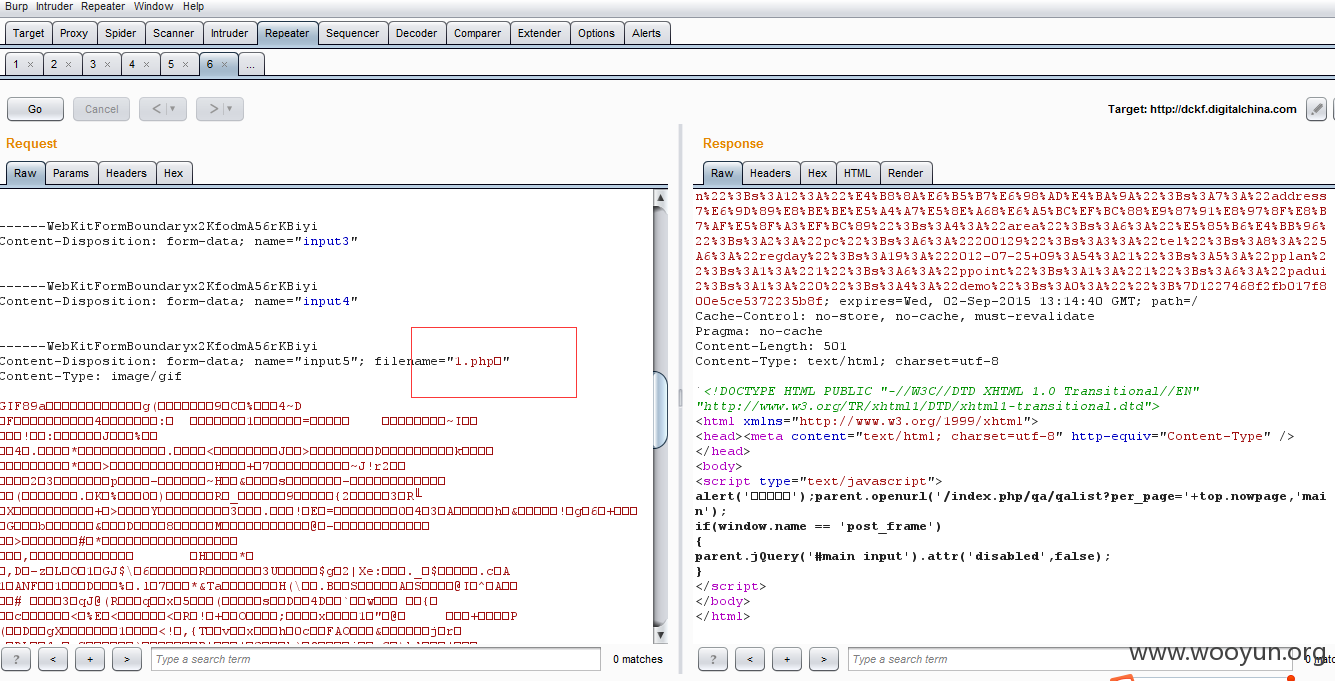Image resolution: width=1335 pixels, height=681 pixels.
Task: Open Request Raw view tab
Action: [25, 173]
